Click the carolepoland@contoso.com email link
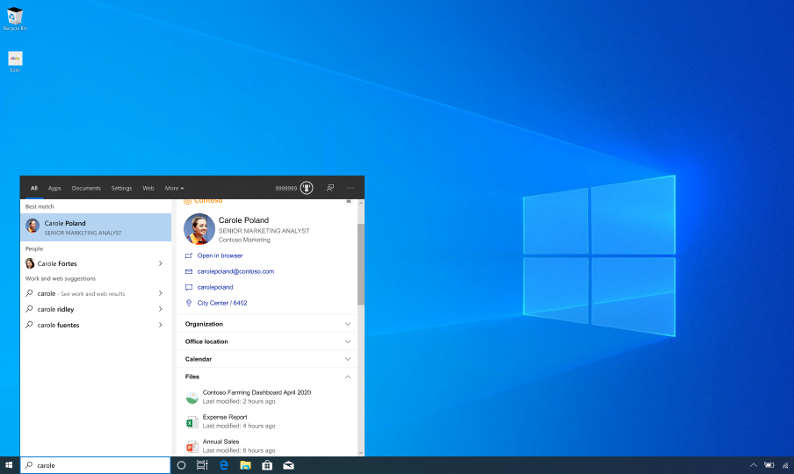 pos(235,271)
